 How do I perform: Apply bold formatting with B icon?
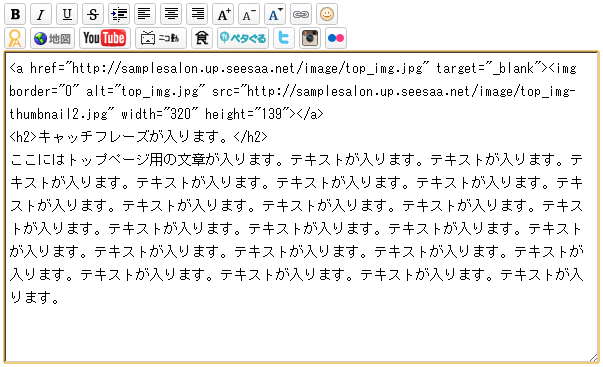click(x=15, y=14)
